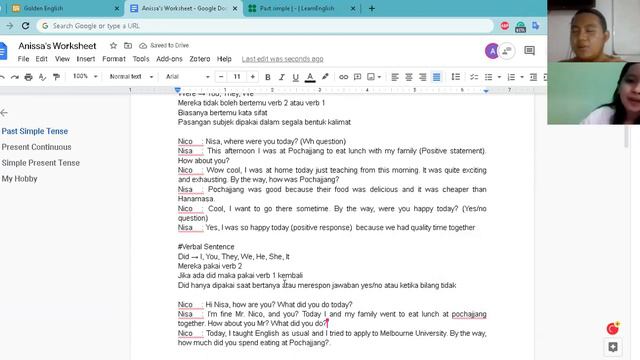Viewport: 640px width, 360px height.
Task: Open the comment history icon
Action: tap(529, 51)
